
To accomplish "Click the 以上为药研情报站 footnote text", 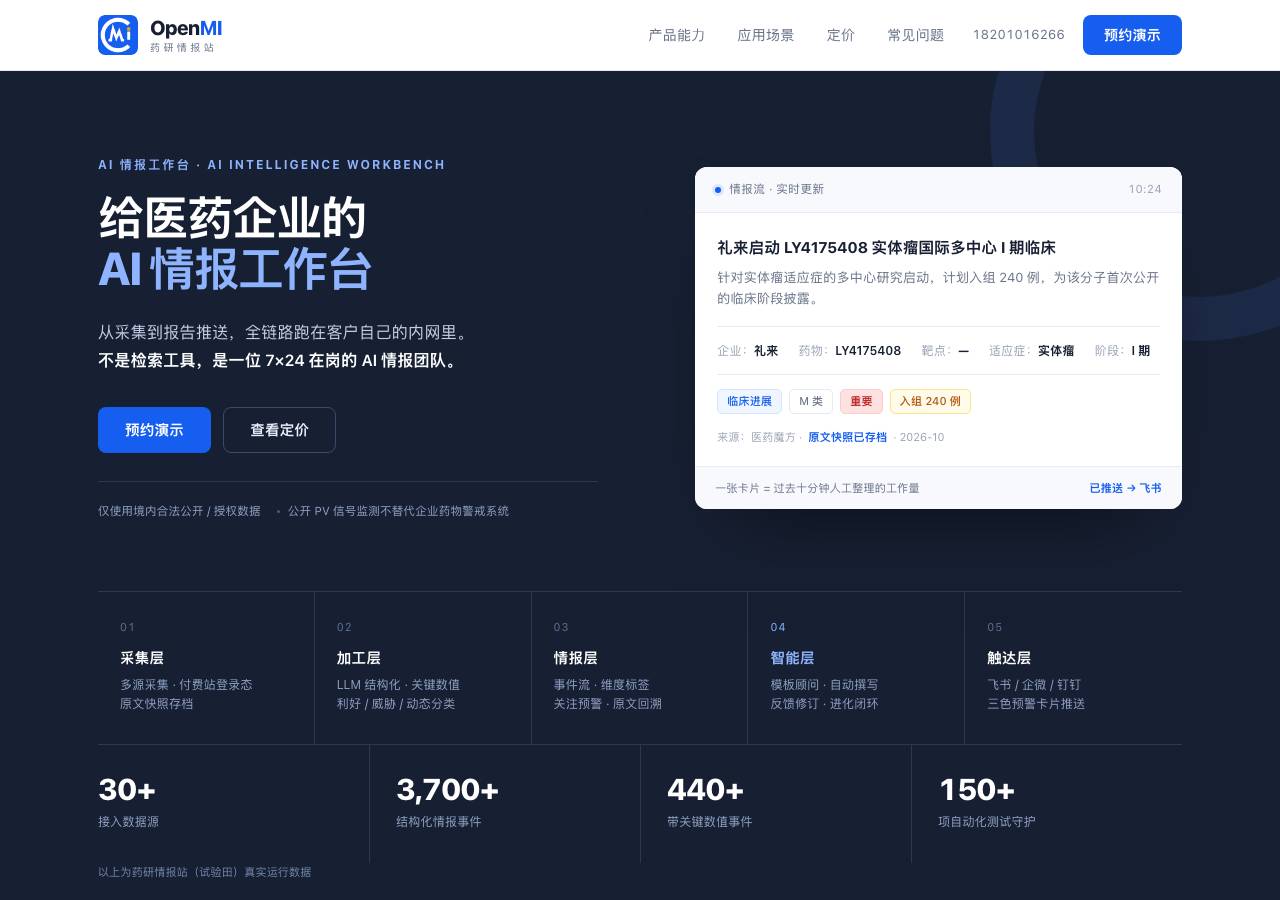I will (204, 872).
